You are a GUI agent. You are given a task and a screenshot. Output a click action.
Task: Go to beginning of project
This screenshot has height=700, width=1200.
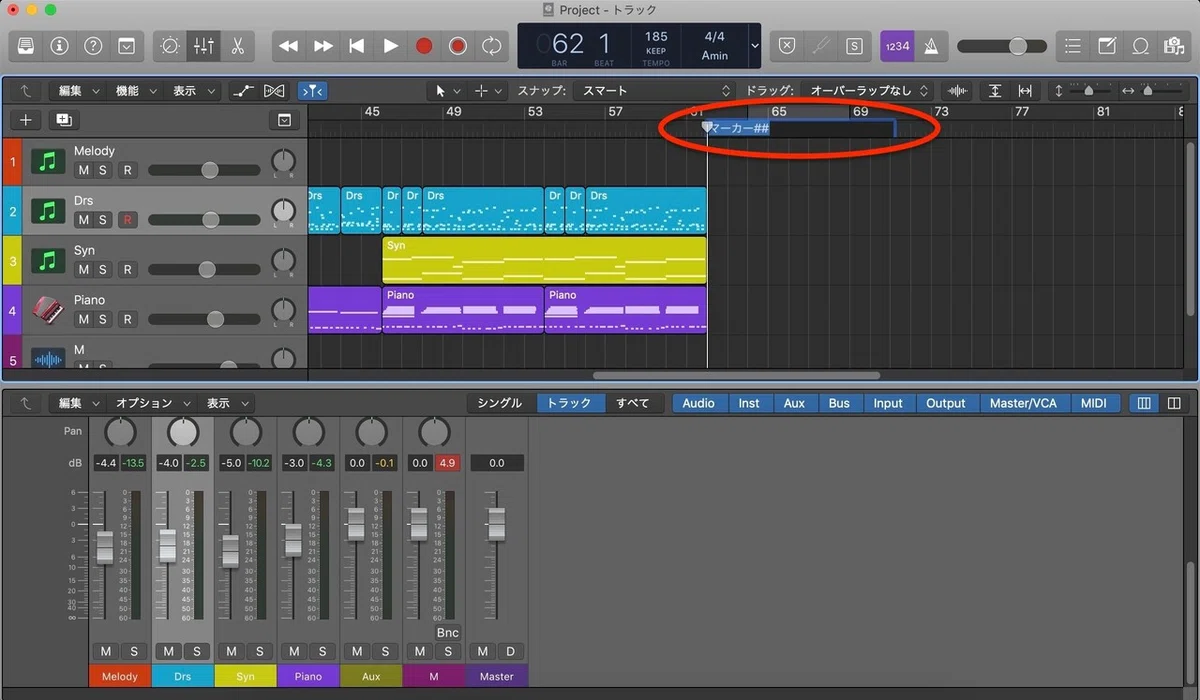(357, 46)
